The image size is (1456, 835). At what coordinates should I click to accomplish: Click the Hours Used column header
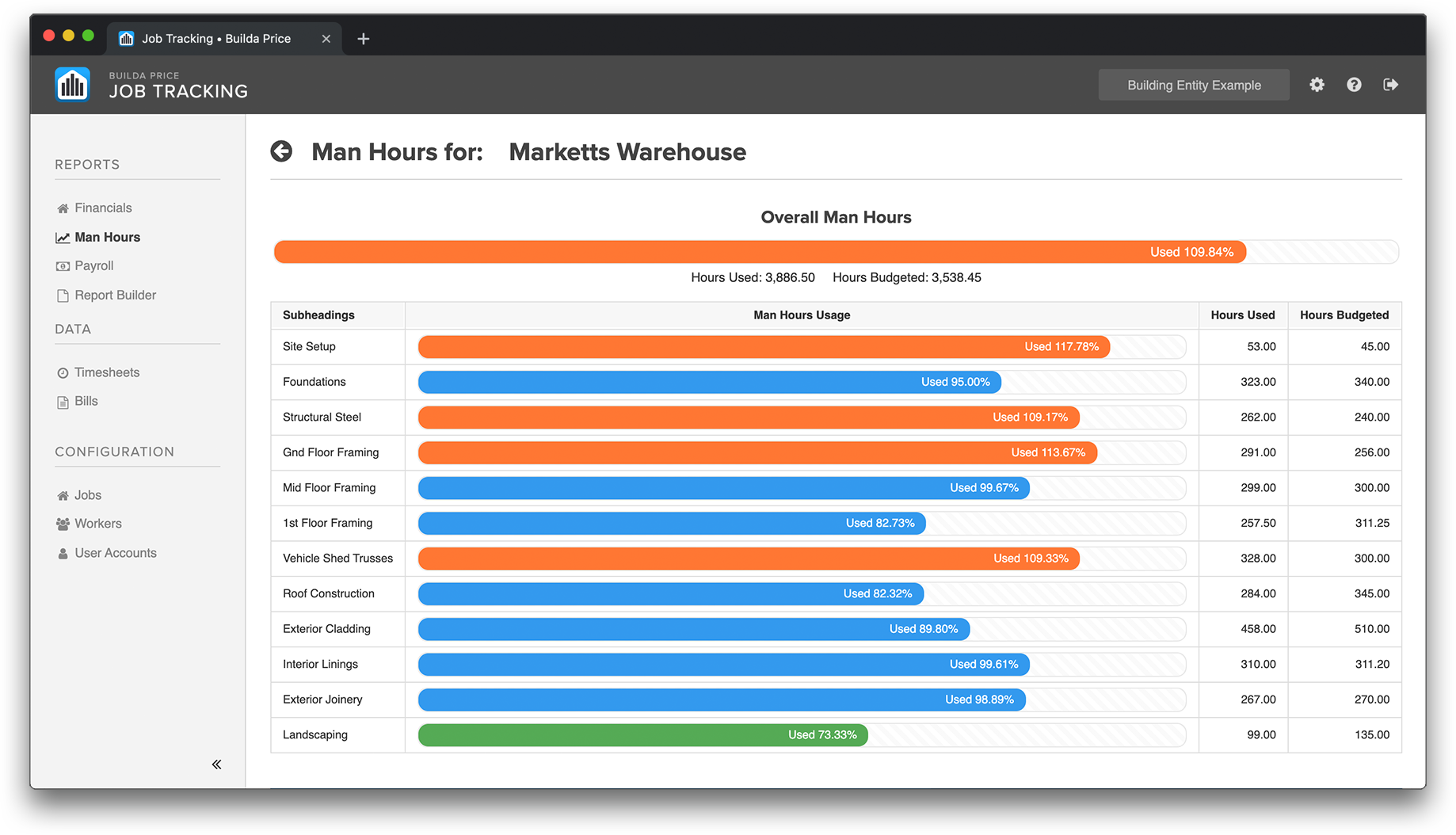point(1243,315)
